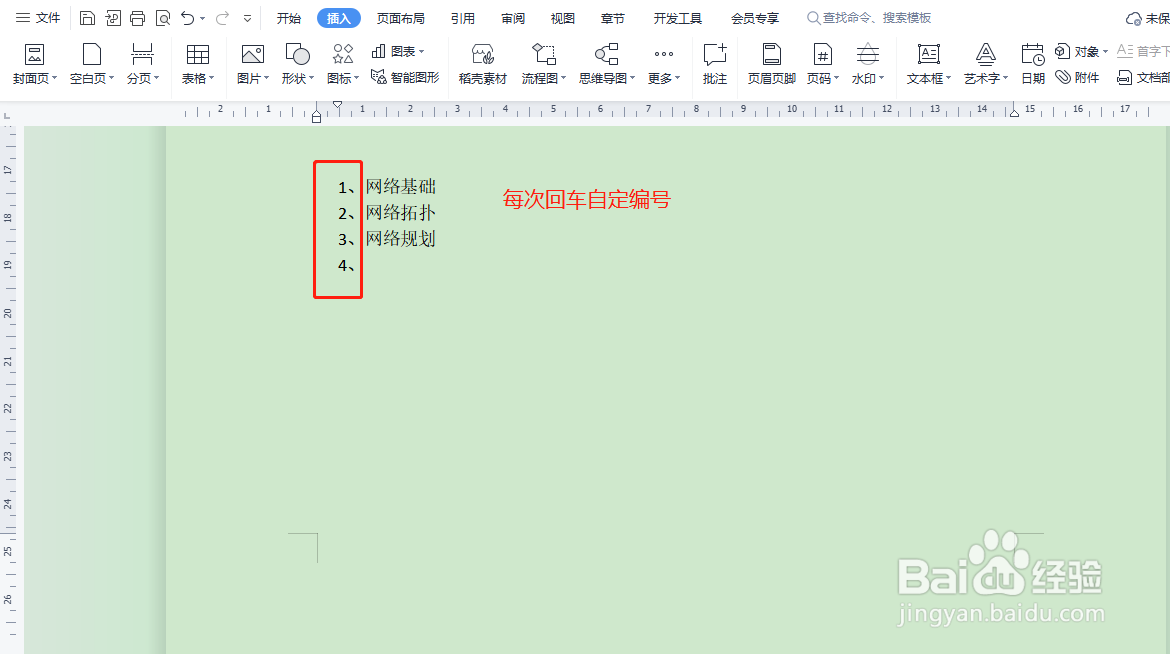Click the cloud unsaved status icon
Screen dimensions: 1170x654
coord(1133,19)
